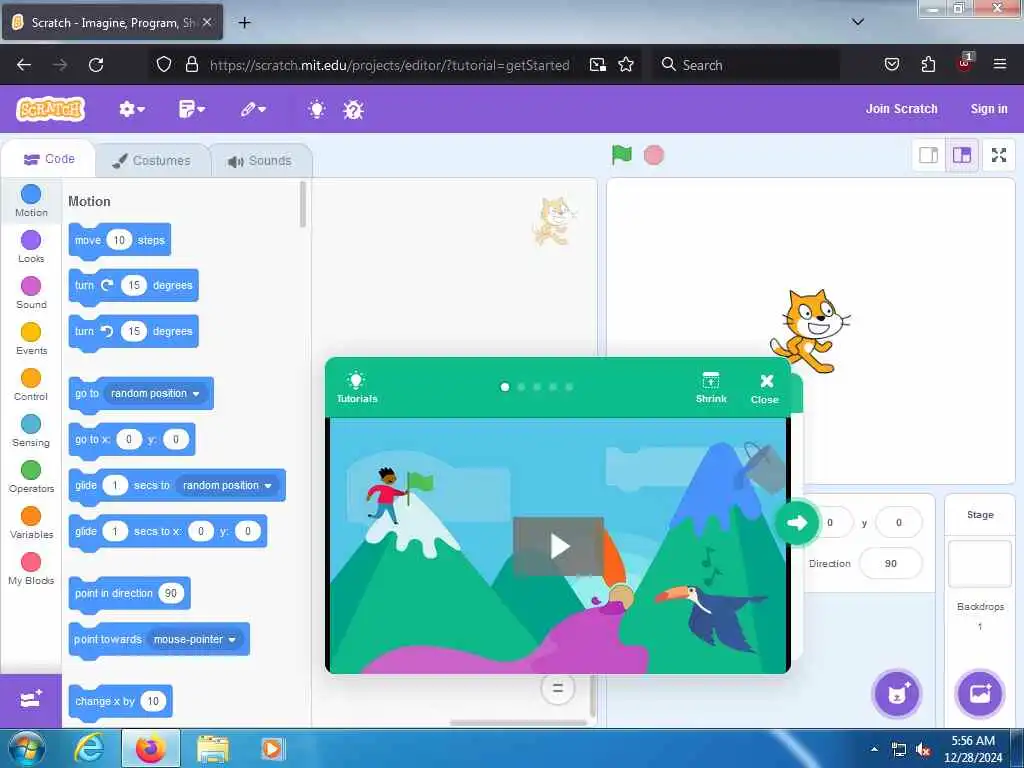The width and height of the screenshot is (1024, 768).
Task: Open random position dropdown in go to block
Action: pos(155,393)
